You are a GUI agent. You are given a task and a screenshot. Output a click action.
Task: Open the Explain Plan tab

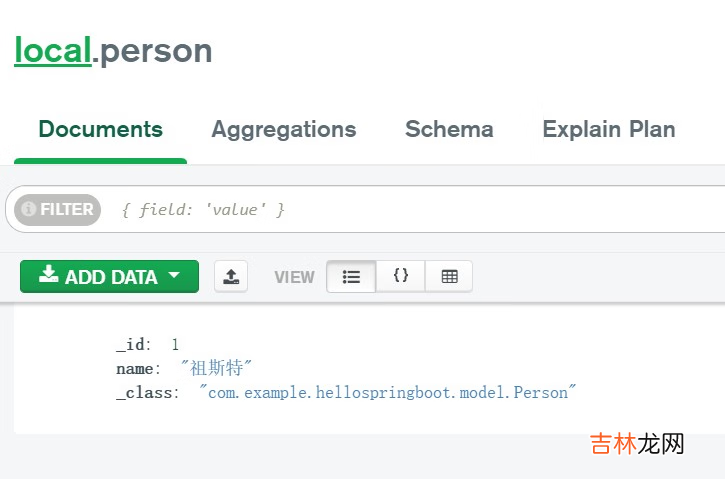pos(608,130)
